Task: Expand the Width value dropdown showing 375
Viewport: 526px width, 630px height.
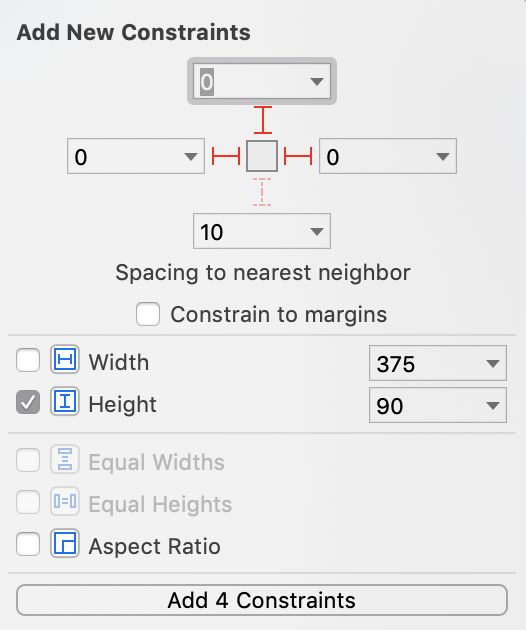Action: [x=493, y=364]
